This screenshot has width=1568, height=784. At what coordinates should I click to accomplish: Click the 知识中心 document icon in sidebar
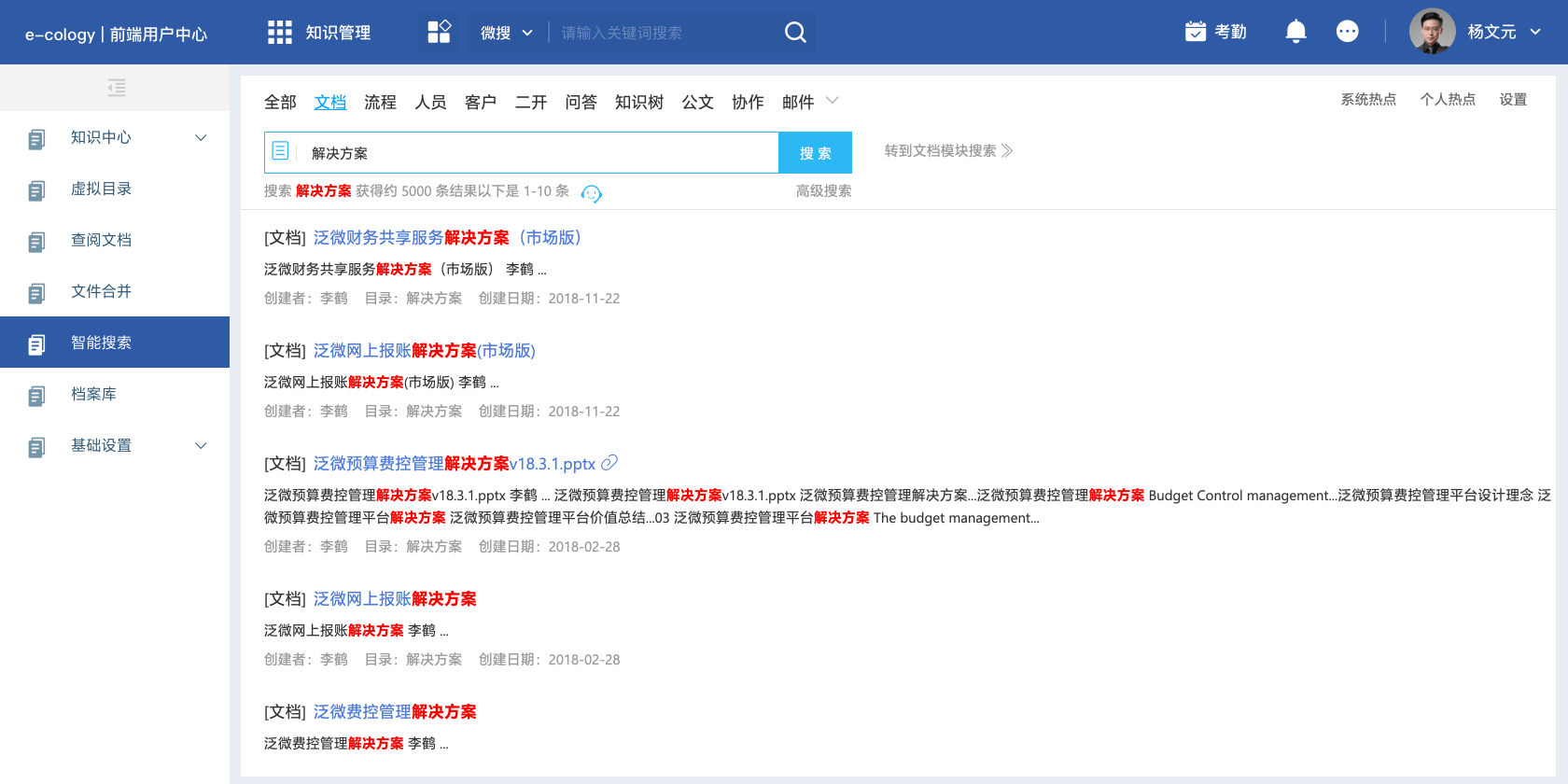[x=36, y=139]
